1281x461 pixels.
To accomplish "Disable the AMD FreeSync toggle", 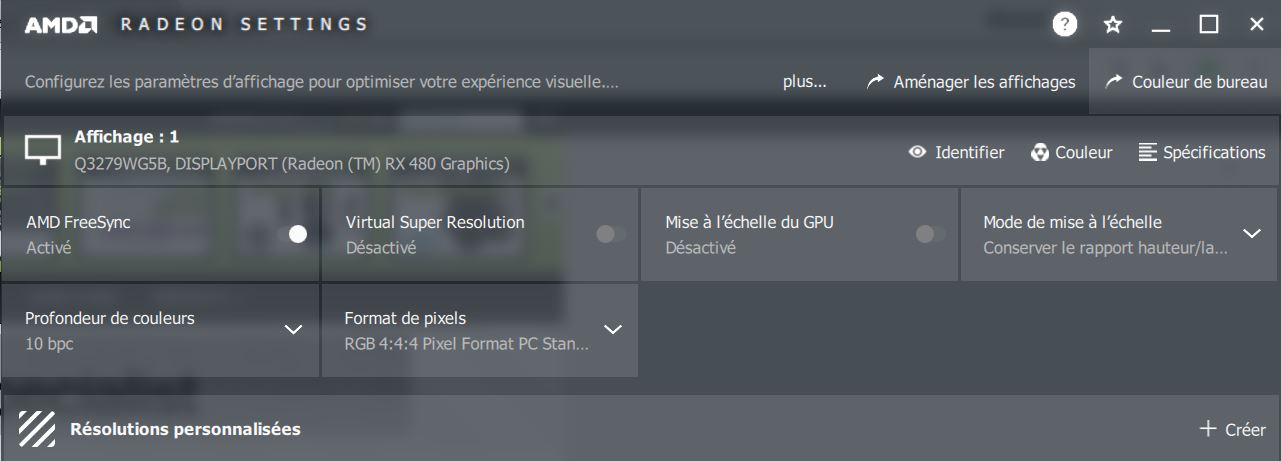I will (x=291, y=234).
